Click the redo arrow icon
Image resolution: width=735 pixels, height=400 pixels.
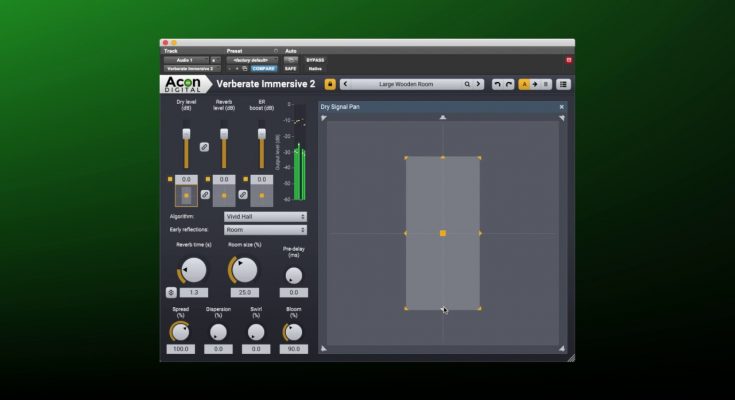pos(509,84)
